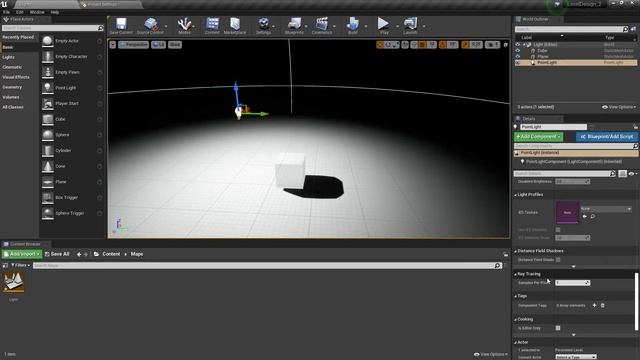This screenshot has width=640, height=360.
Task: Click Maps in the content path
Action: click(x=137, y=254)
